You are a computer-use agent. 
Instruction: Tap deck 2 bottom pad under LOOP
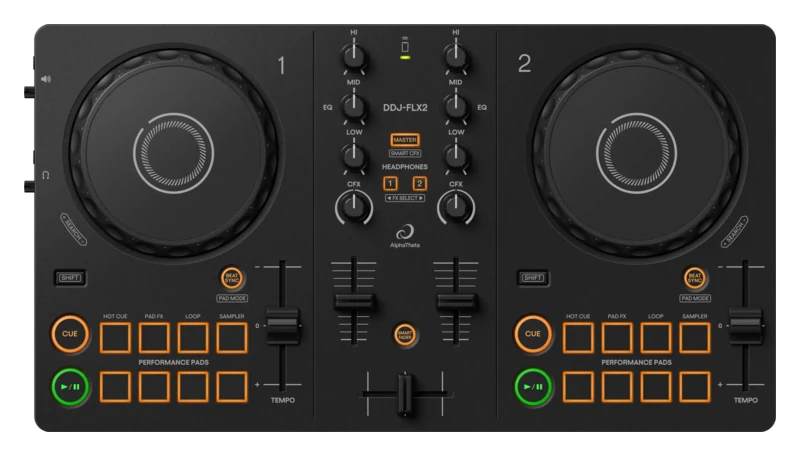tap(656, 387)
